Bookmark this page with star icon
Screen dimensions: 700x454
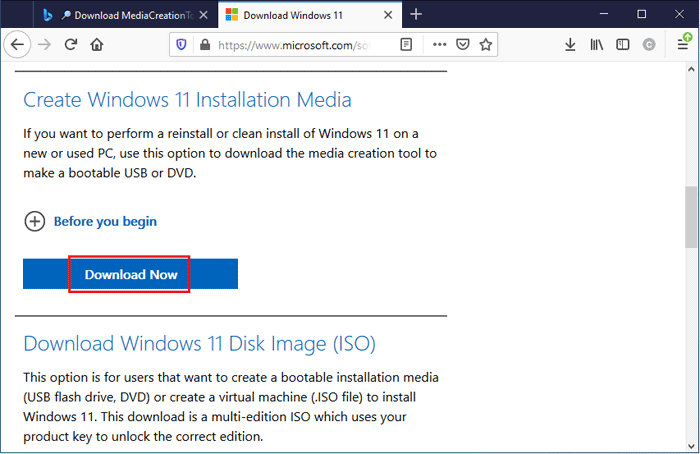pyautogui.click(x=486, y=44)
